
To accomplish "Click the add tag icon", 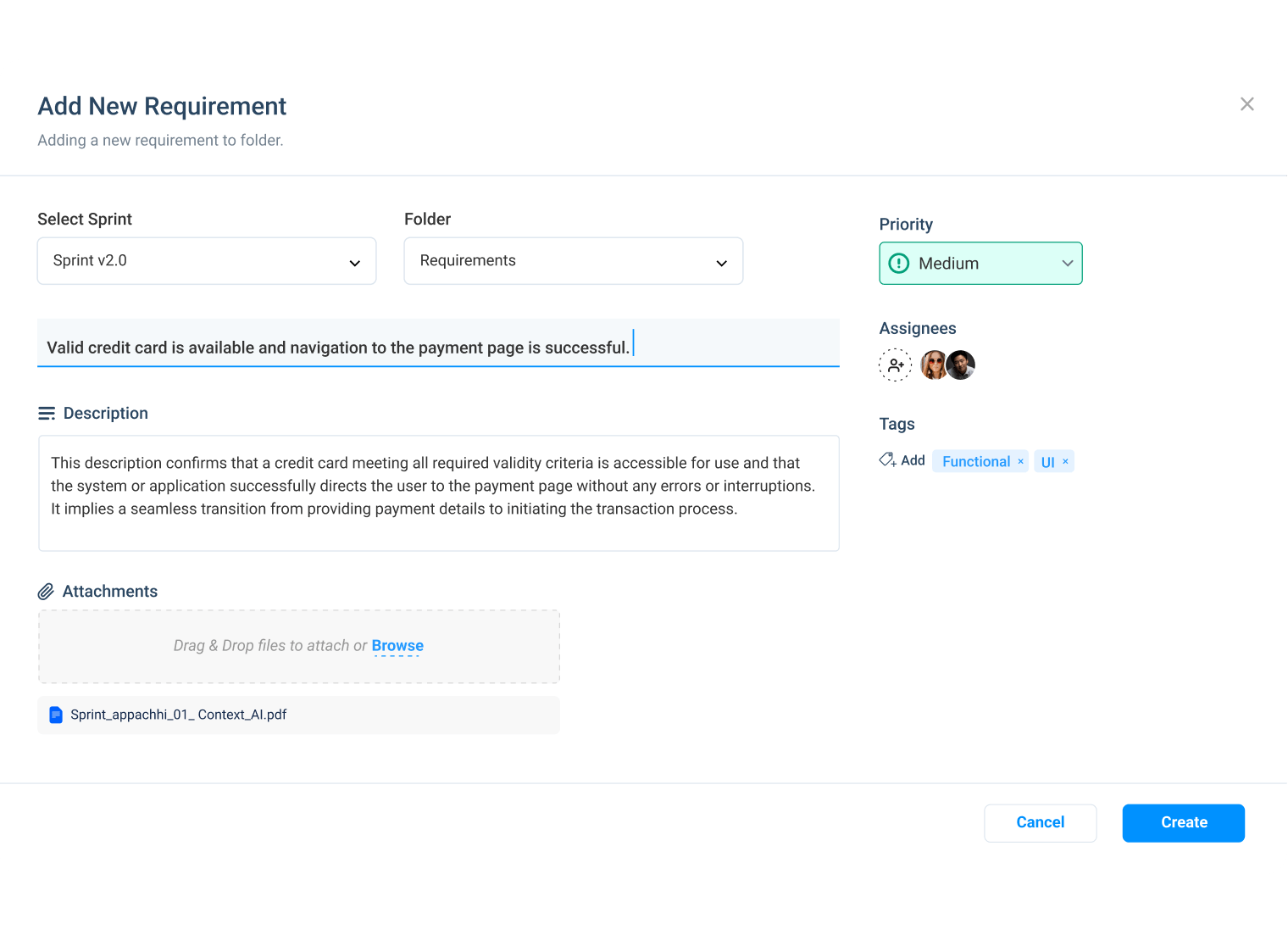I will tap(887, 460).
